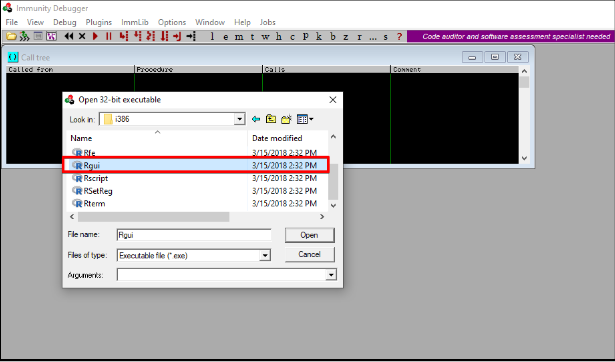
Task: Show windows with the 'w' icon
Action: [266, 36]
